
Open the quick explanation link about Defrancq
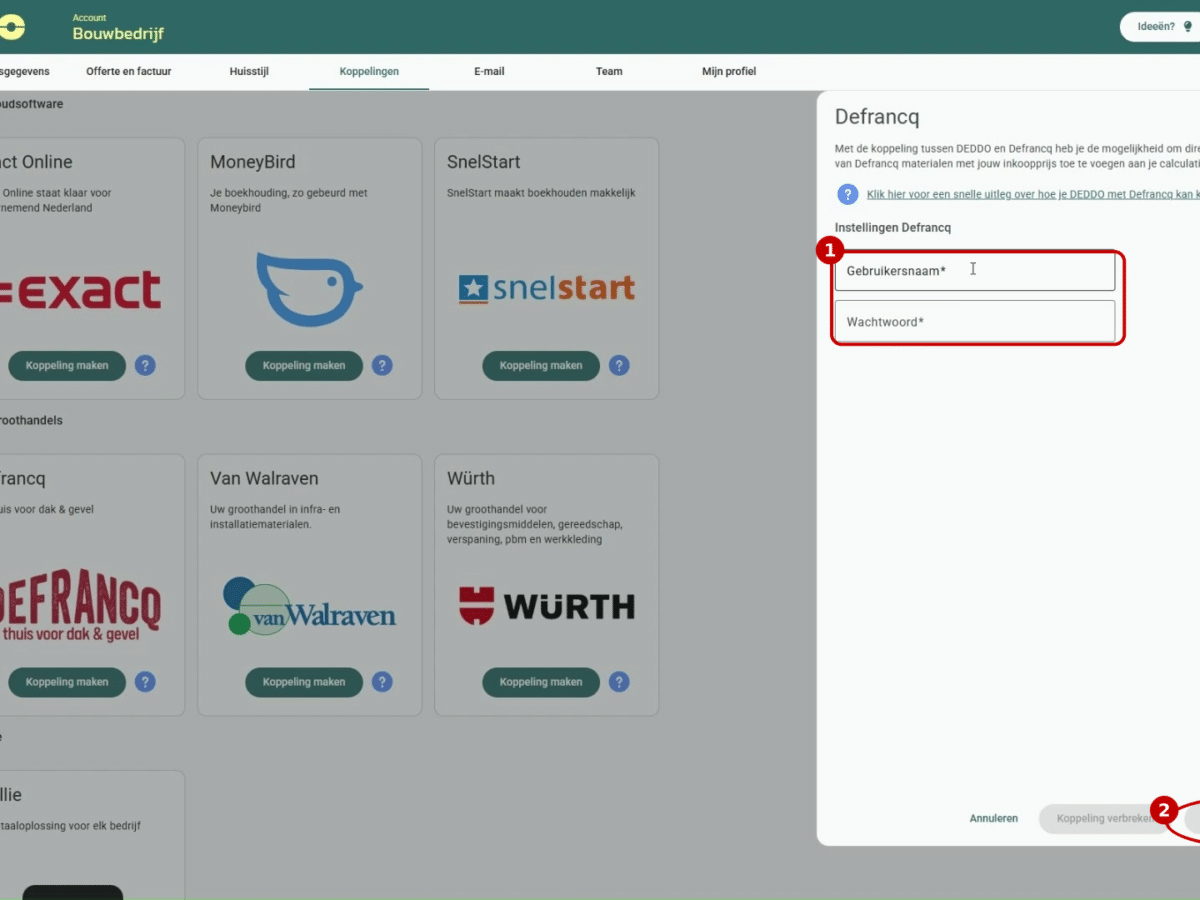(x=1033, y=195)
